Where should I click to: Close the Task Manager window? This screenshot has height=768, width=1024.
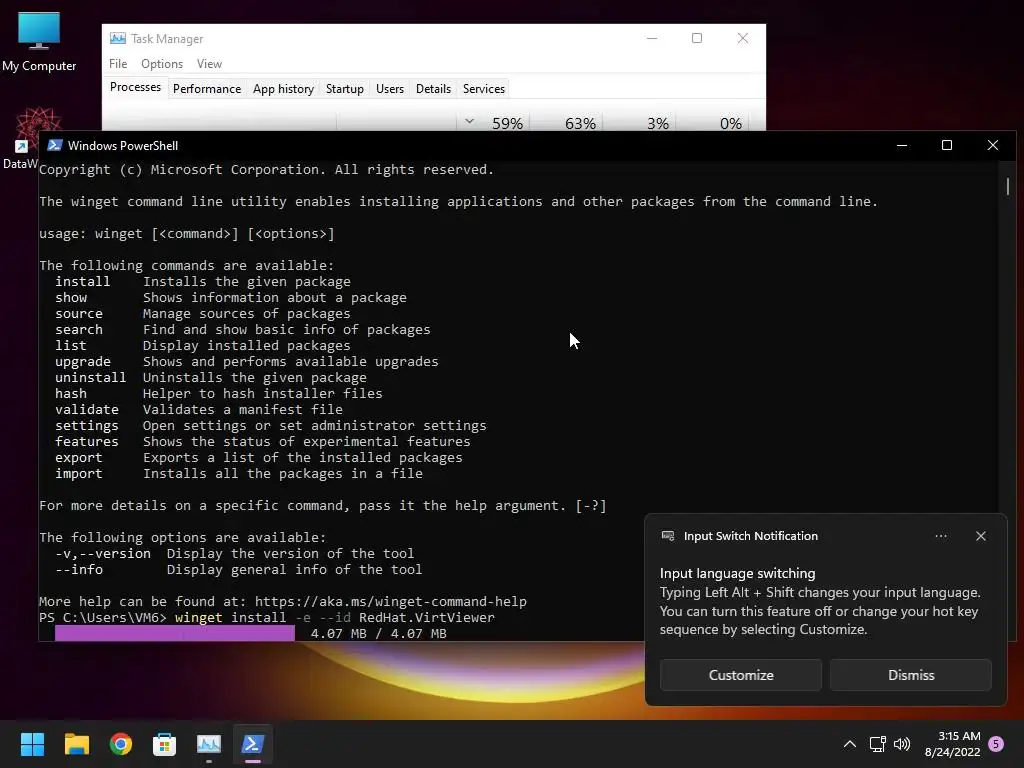coord(743,38)
